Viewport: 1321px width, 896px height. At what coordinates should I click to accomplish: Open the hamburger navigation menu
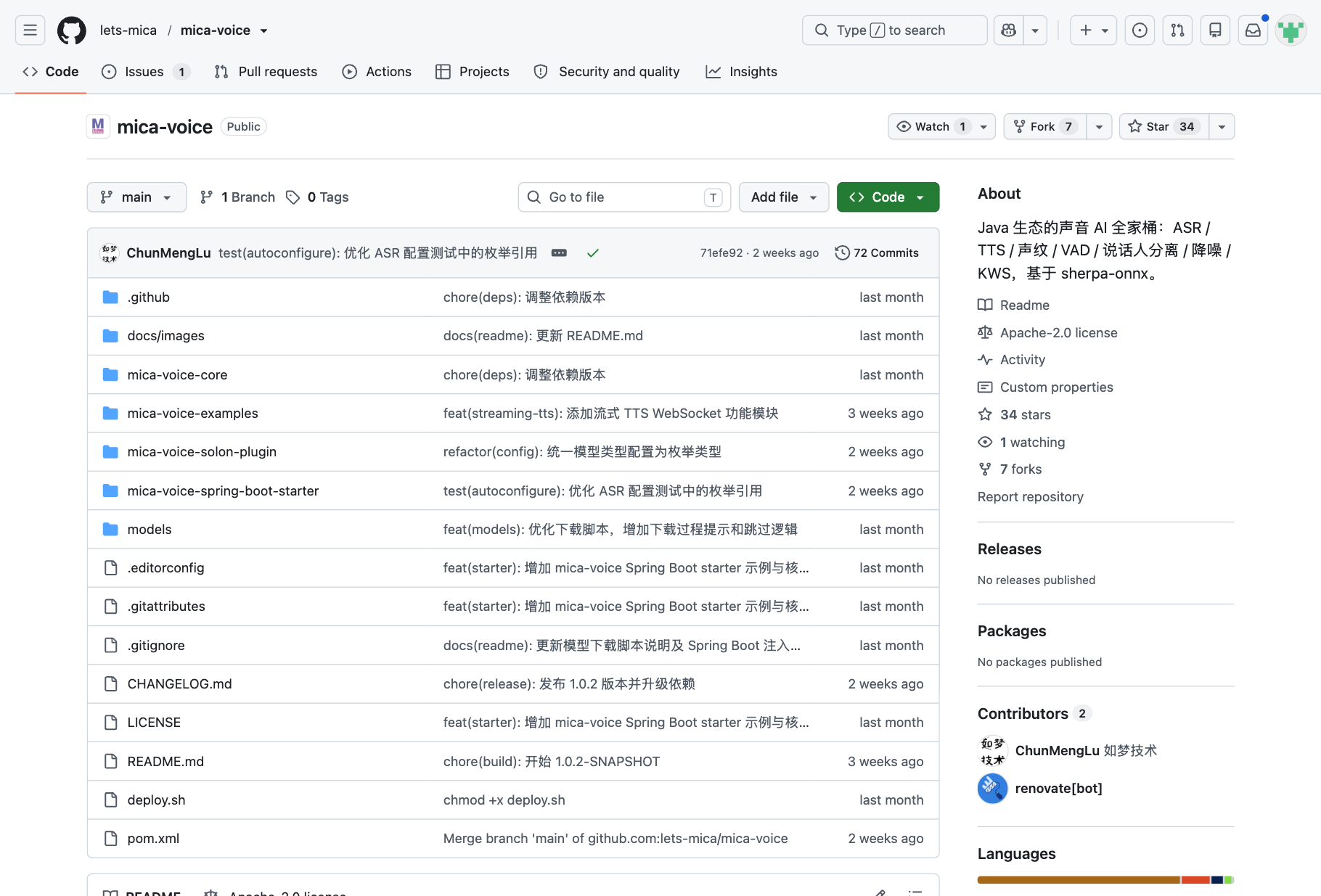pos(30,30)
